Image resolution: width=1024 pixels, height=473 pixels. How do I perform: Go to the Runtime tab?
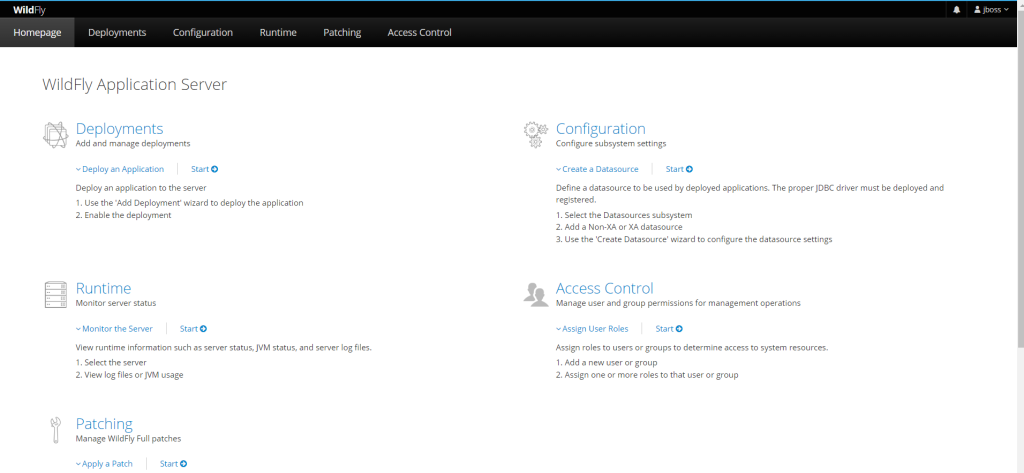pos(278,33)
